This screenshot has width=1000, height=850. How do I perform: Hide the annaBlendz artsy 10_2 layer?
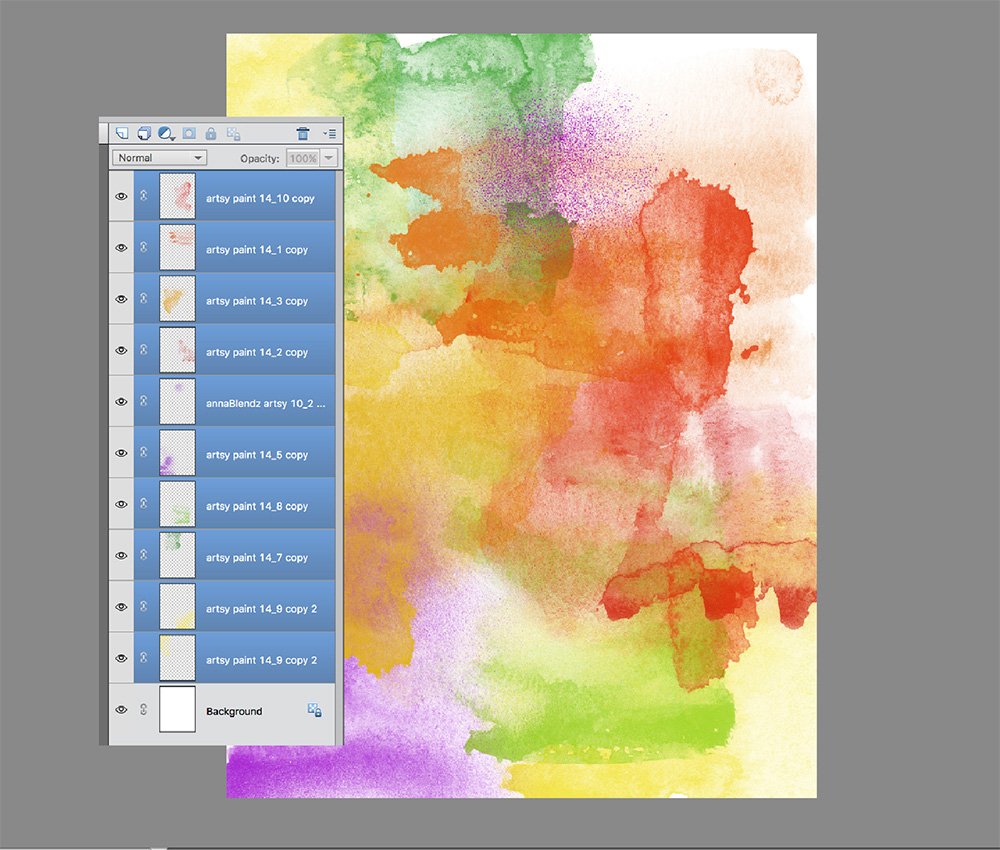[x=121, y=402]
